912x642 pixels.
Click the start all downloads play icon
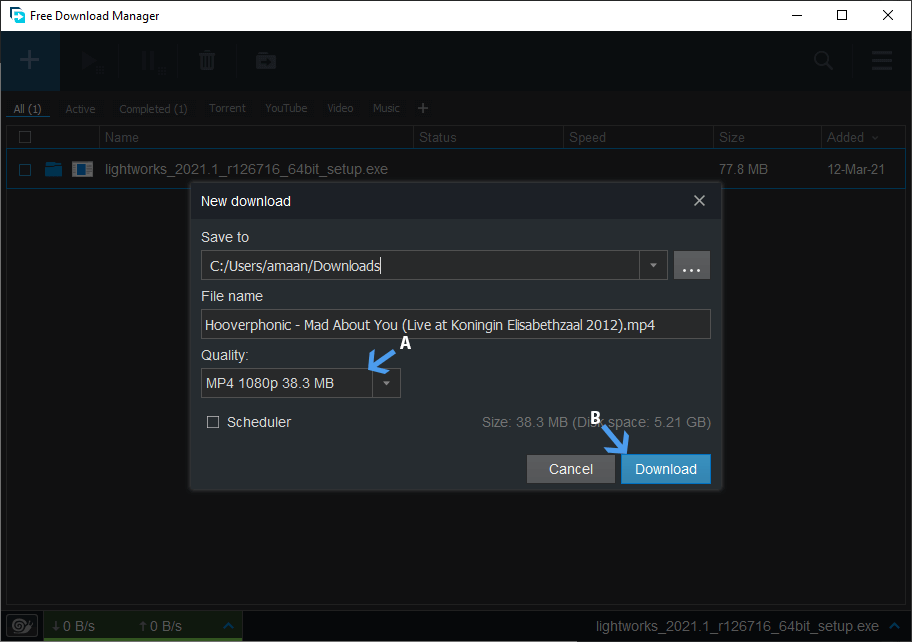point(91,61)
